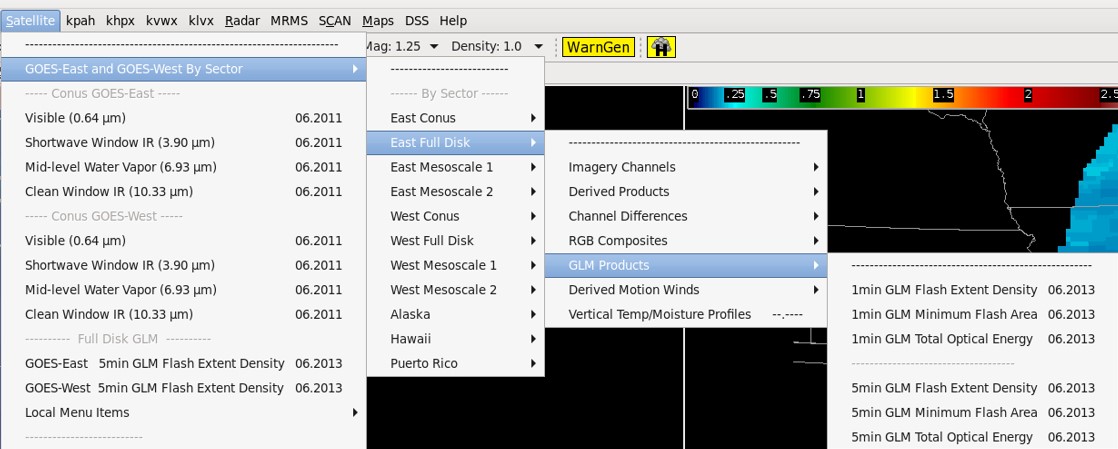
Task: Select GOES-East 5min GLM Flash Extent Density
Action: coord(183,363)
